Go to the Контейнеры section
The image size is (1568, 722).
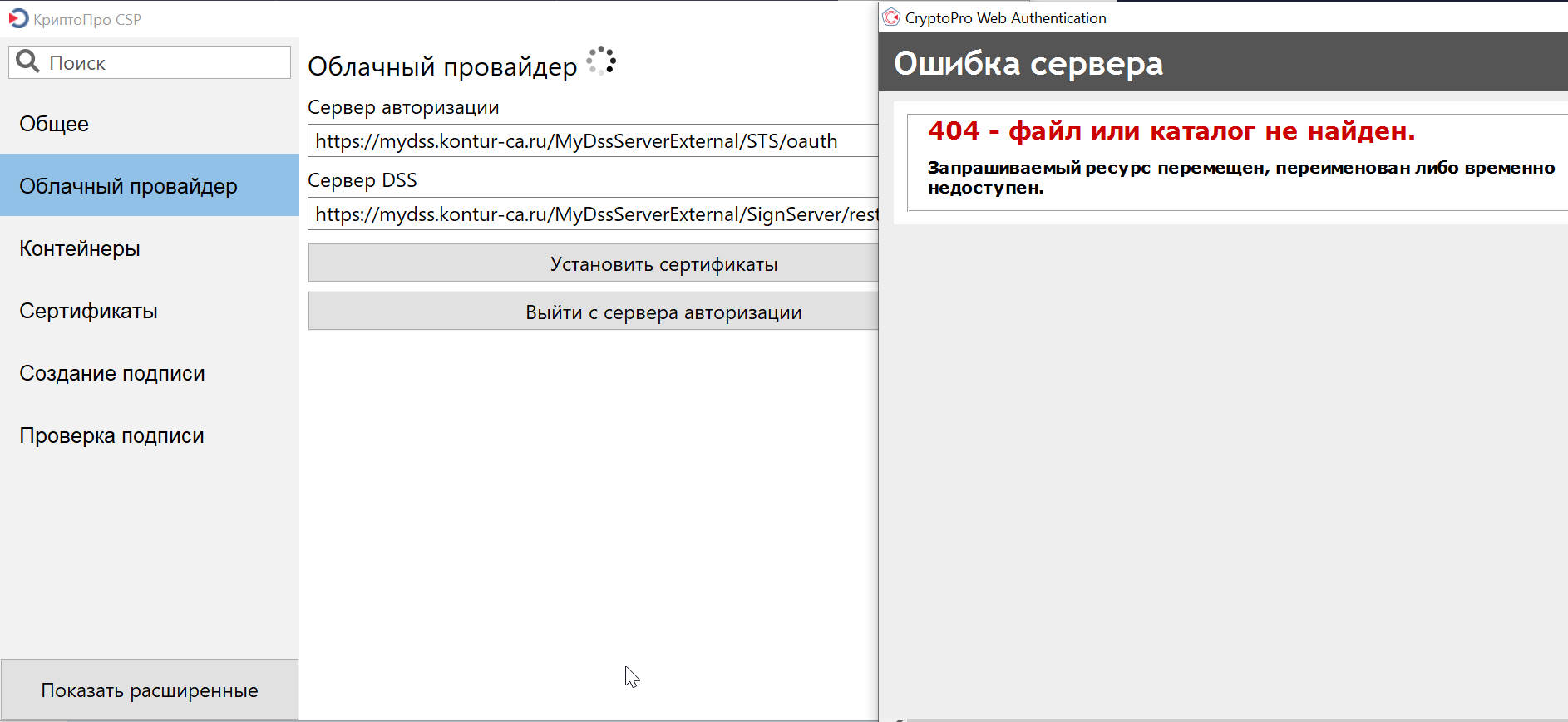coord(80,248)
